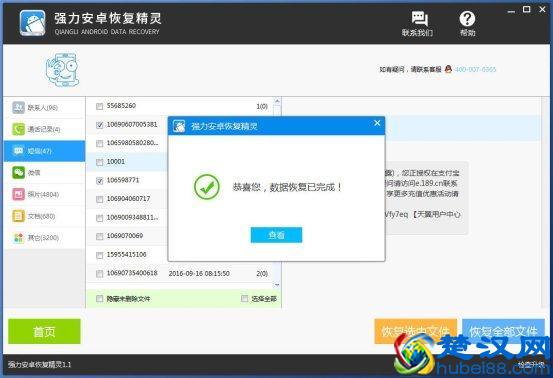Click the green 通话记录 phone icon
Image resolution: width=553 pixels, height=378 pixels.
(18, 129)
